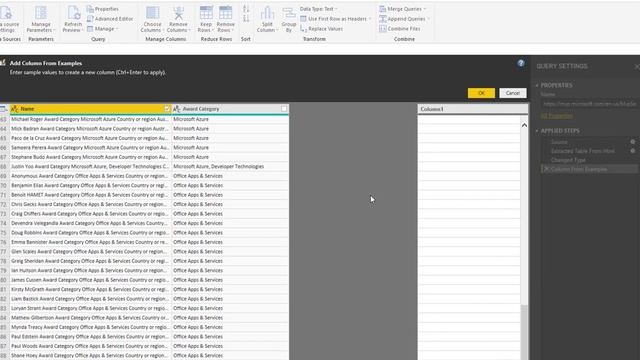Click the Doug Robbins Name cell
The width and height of the screenshot is (640, 360).
[x=91, y=233]
